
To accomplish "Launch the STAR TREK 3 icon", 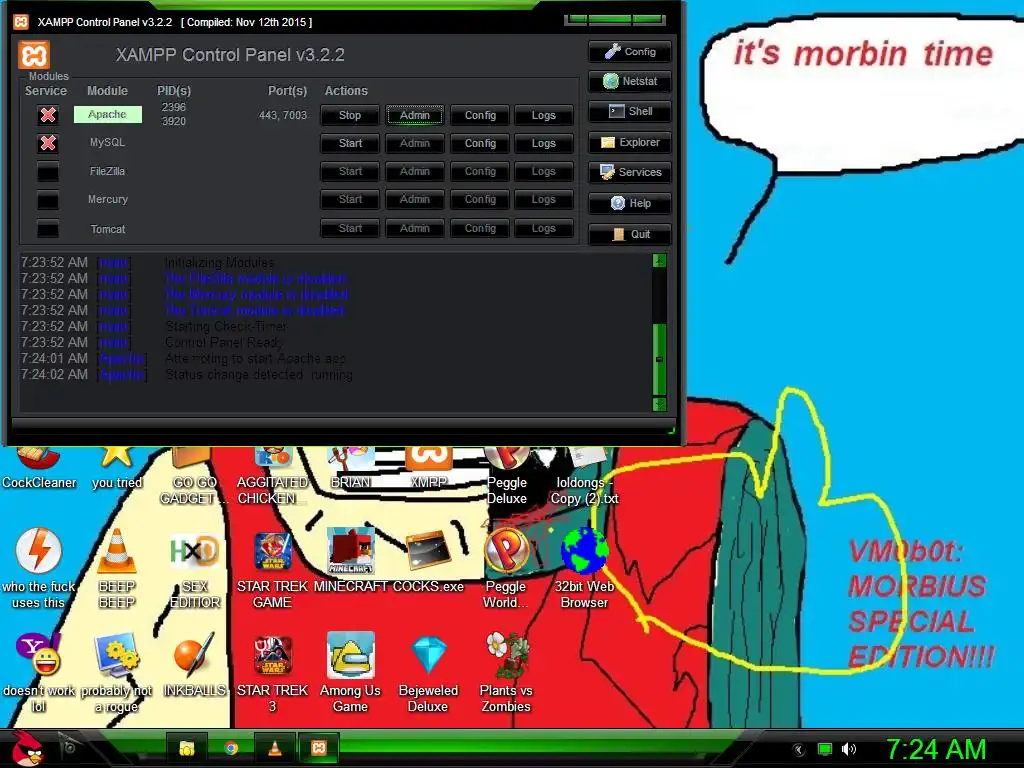I will [x=272, y=673].
